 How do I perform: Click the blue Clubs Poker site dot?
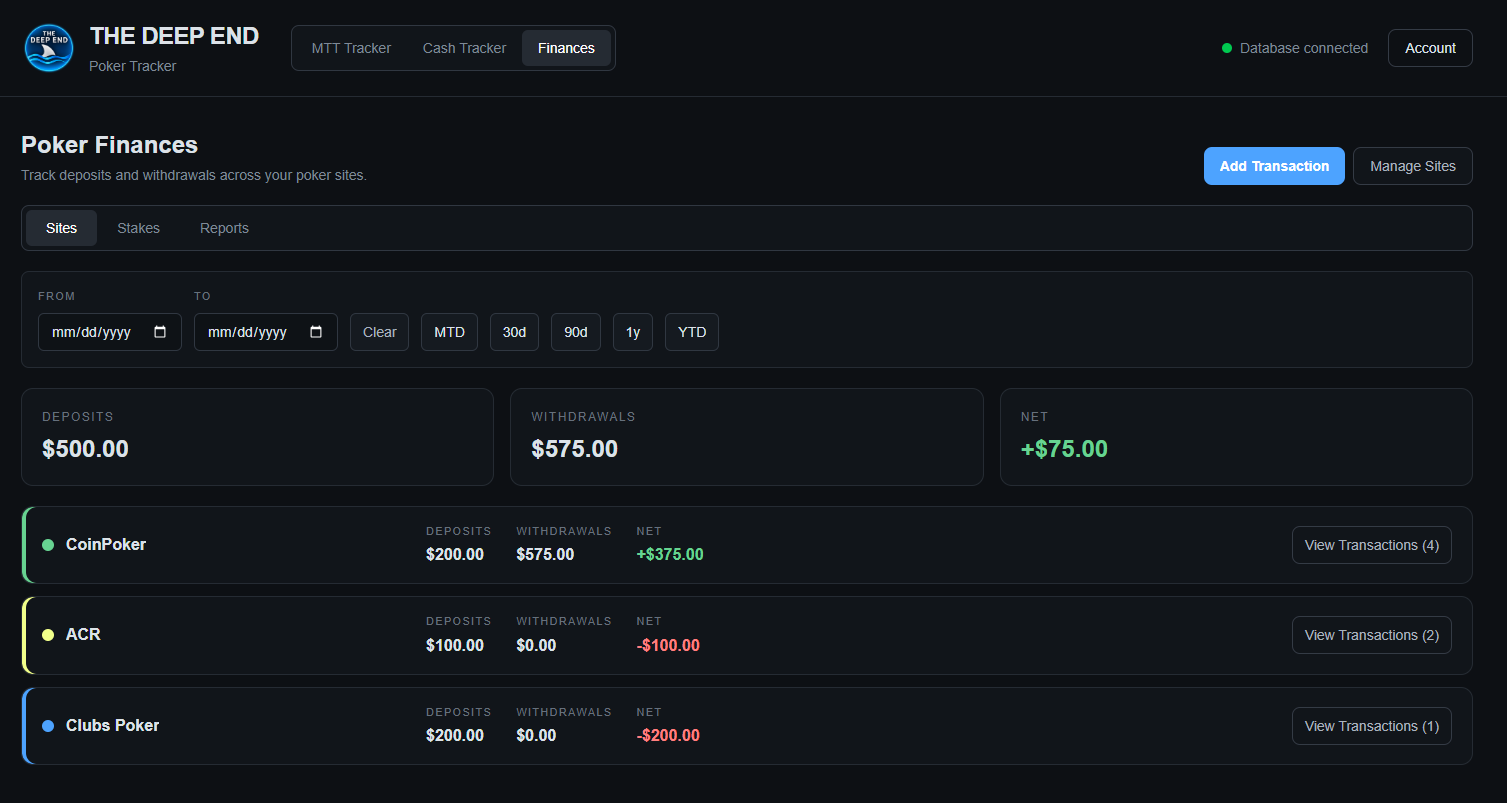pyautogui.click(x=48, y=726)
